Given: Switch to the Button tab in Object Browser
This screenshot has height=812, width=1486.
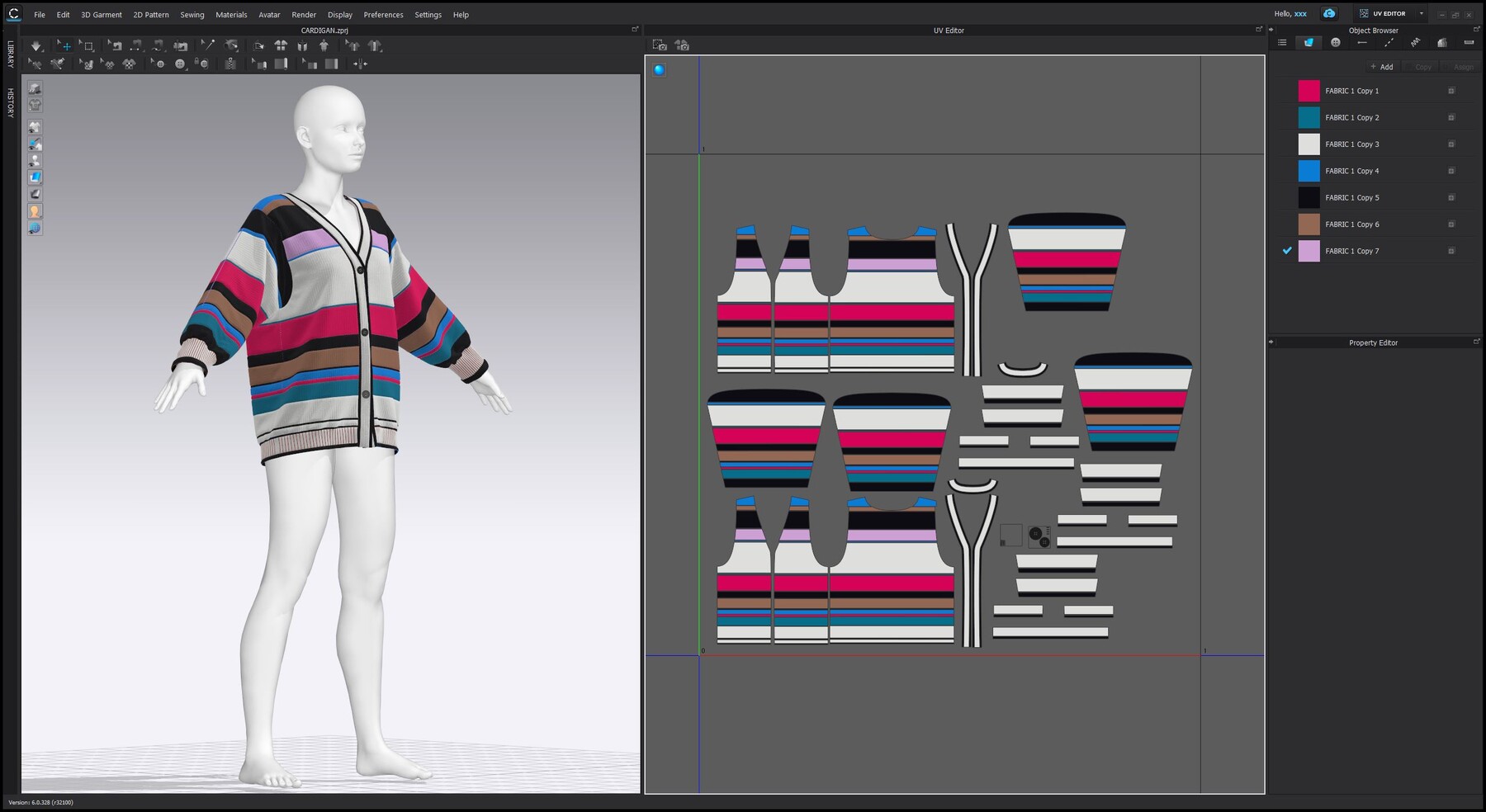Looking at the screenshot, I should 1335,41.
